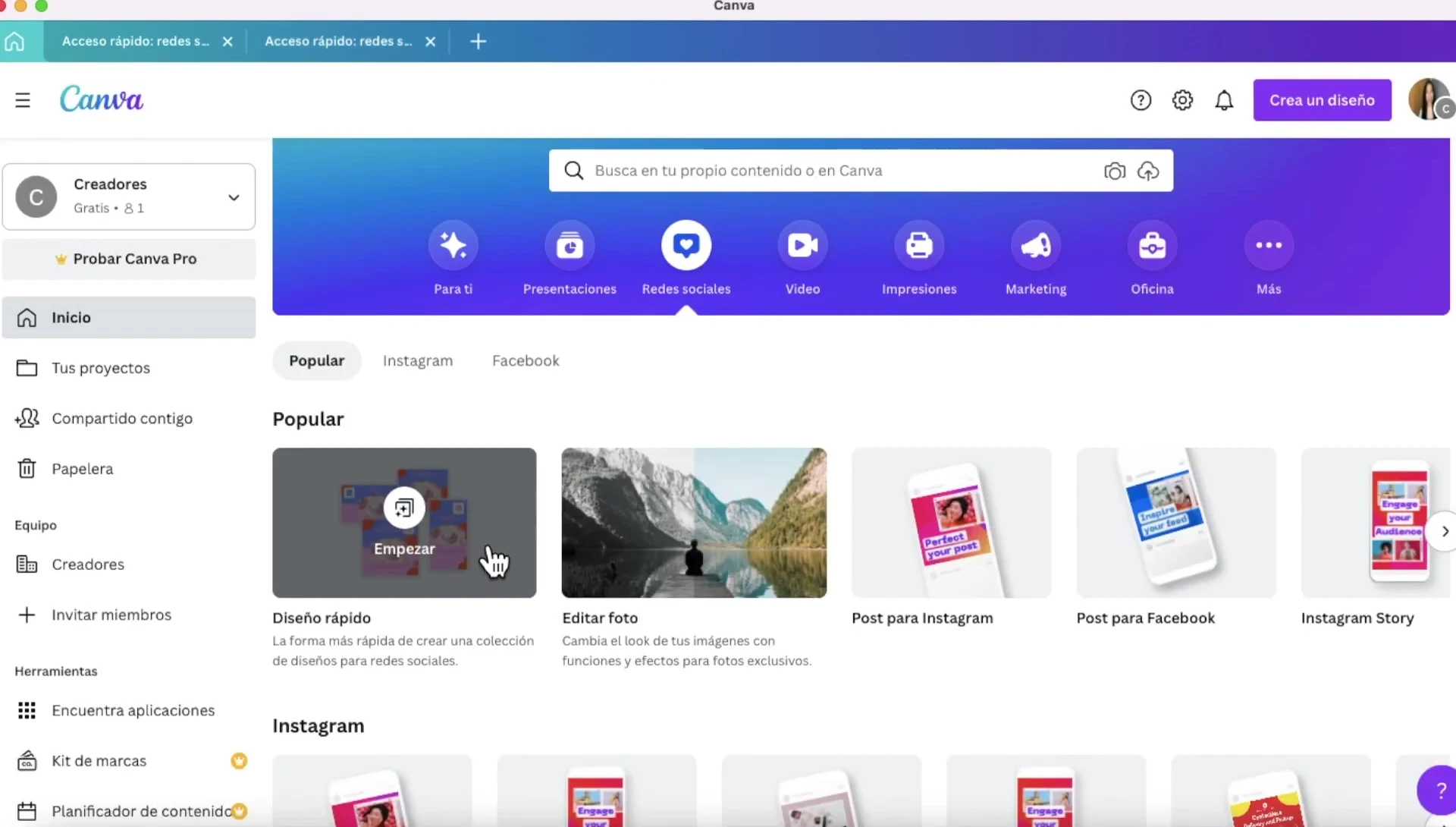1456x827 pixels.
Task: Switch to Popular tab
Action: pos(316,360)
